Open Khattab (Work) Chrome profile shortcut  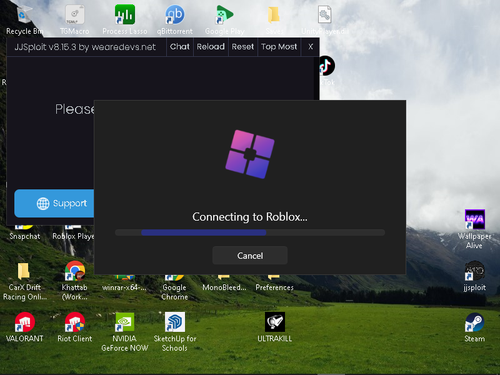coord(75,281)
